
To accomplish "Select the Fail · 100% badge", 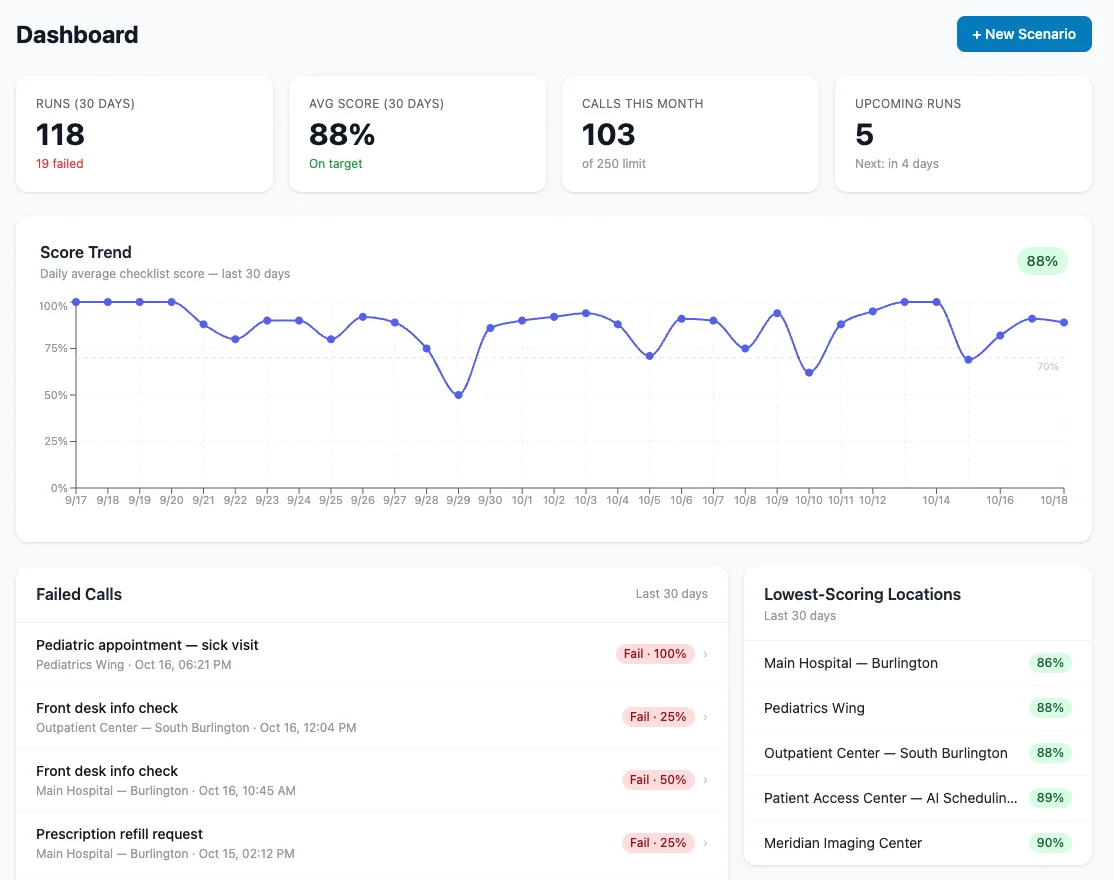I will pyautogui.click(x=654, y=654).
